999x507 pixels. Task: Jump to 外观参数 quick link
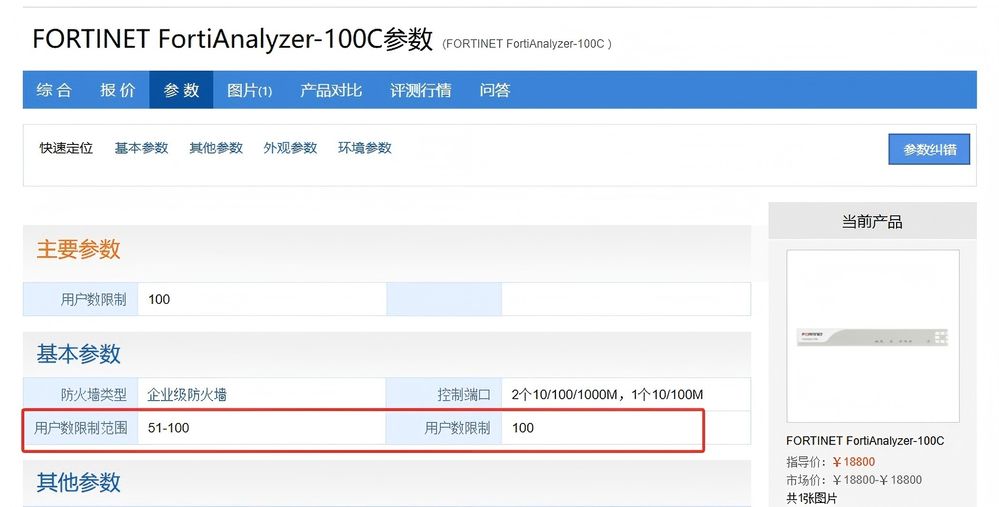[x=291, y=148]
